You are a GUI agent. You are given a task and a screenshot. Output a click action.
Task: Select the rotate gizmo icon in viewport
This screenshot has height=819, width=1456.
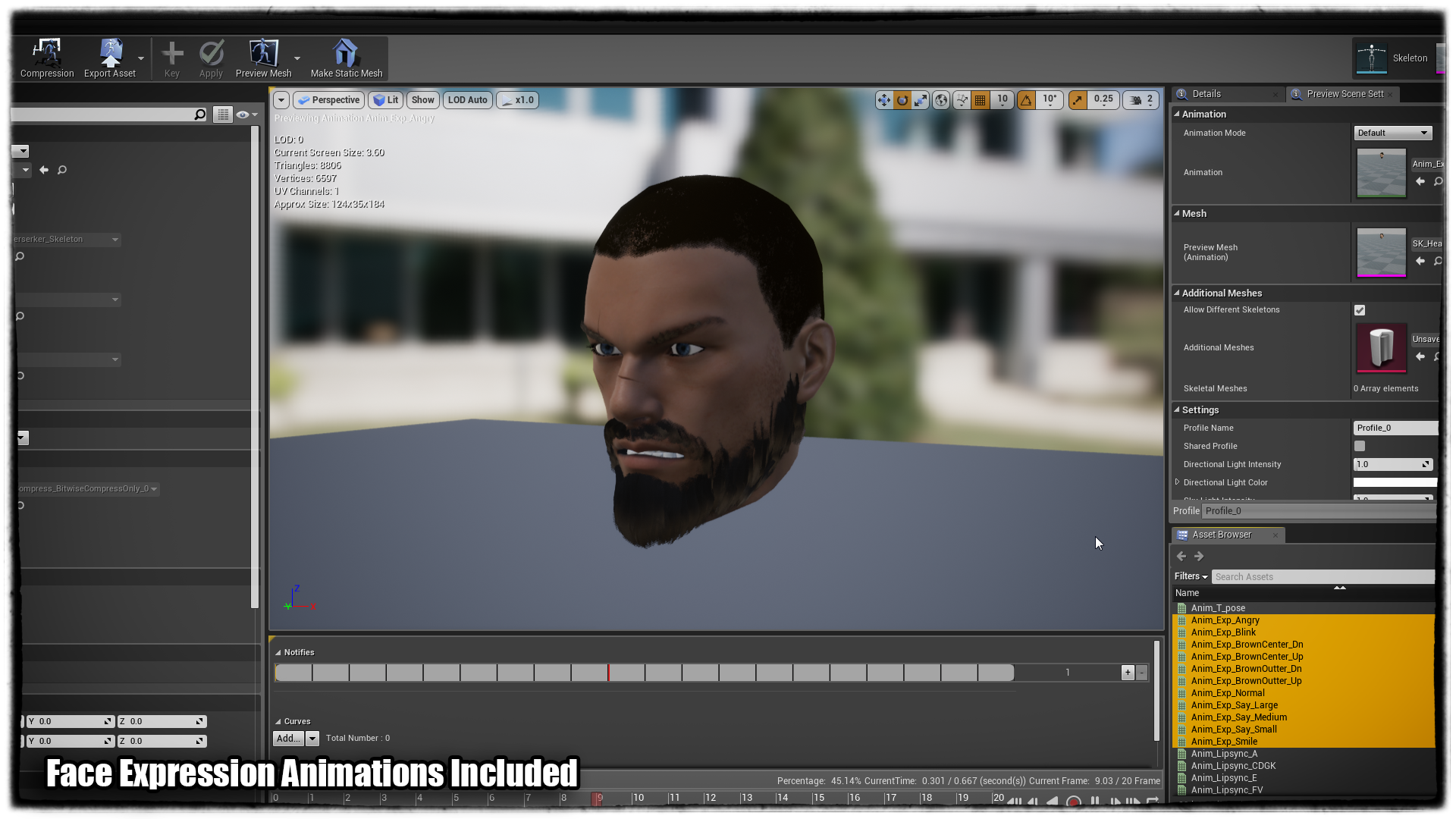[902, 100]
